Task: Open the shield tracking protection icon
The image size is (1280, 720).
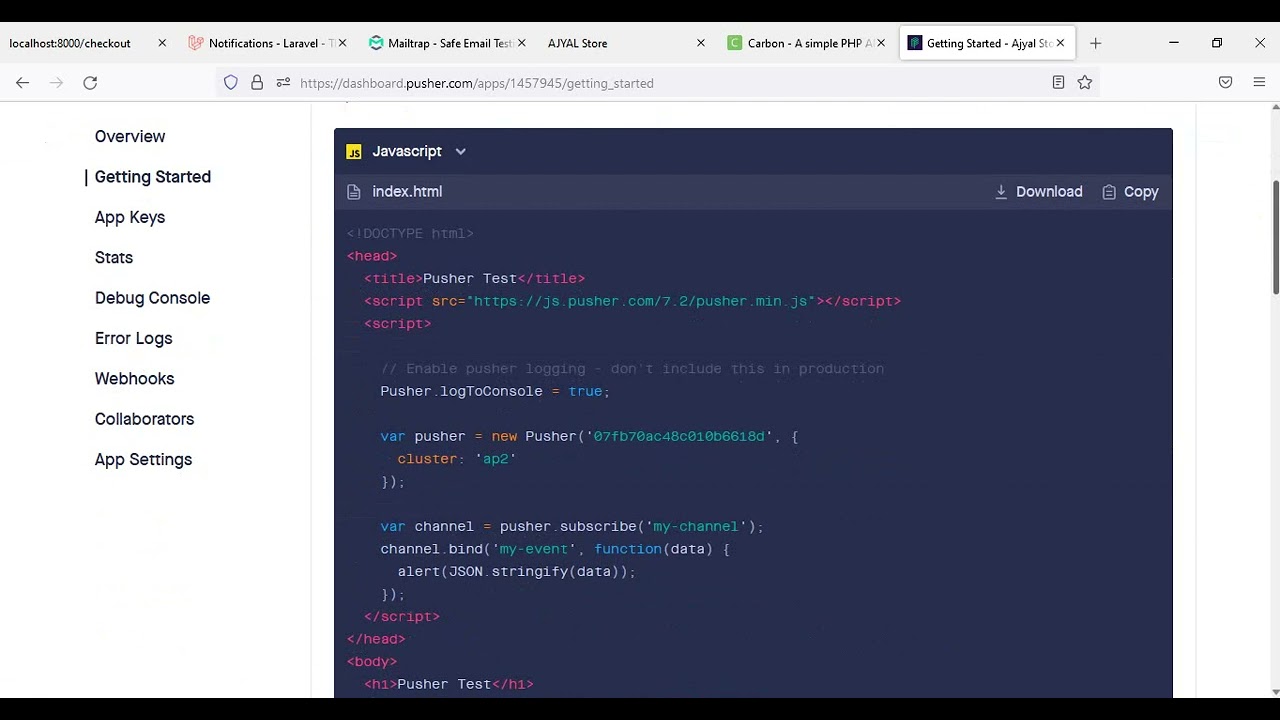Action: tap(231, 83)
